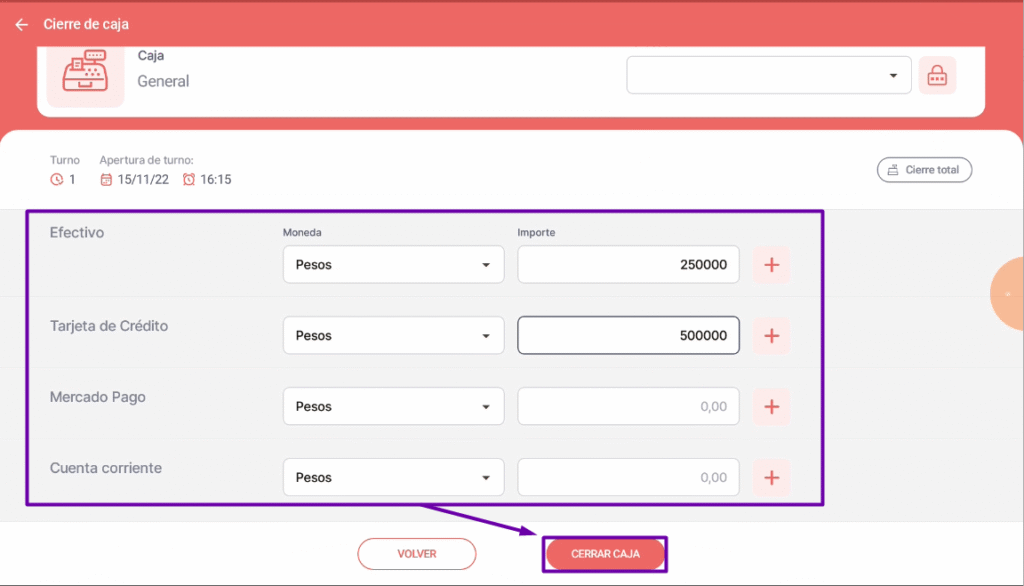This screenshot has height=586, width=1024.
Task: Expand Efectivo currency Pesos dropdown
Action: click(393, 265)
